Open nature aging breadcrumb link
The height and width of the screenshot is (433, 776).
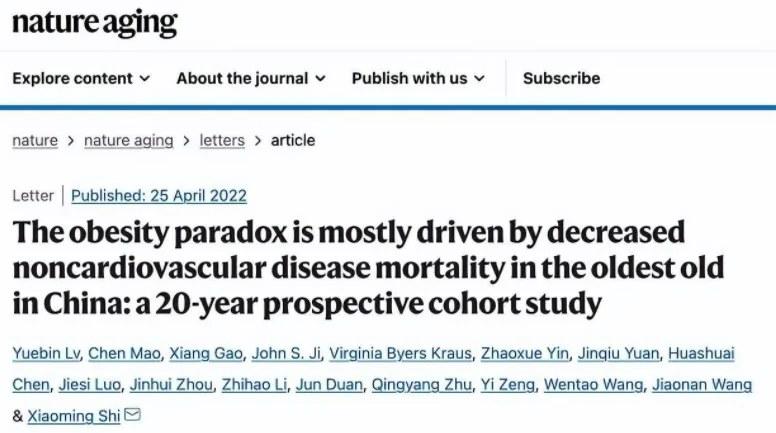tap(129, 140)
